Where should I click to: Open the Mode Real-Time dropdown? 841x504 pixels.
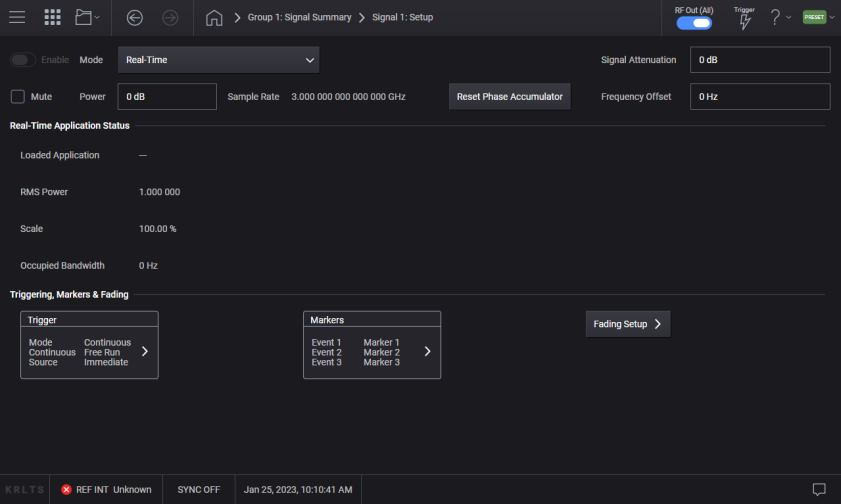click(218, 60)
